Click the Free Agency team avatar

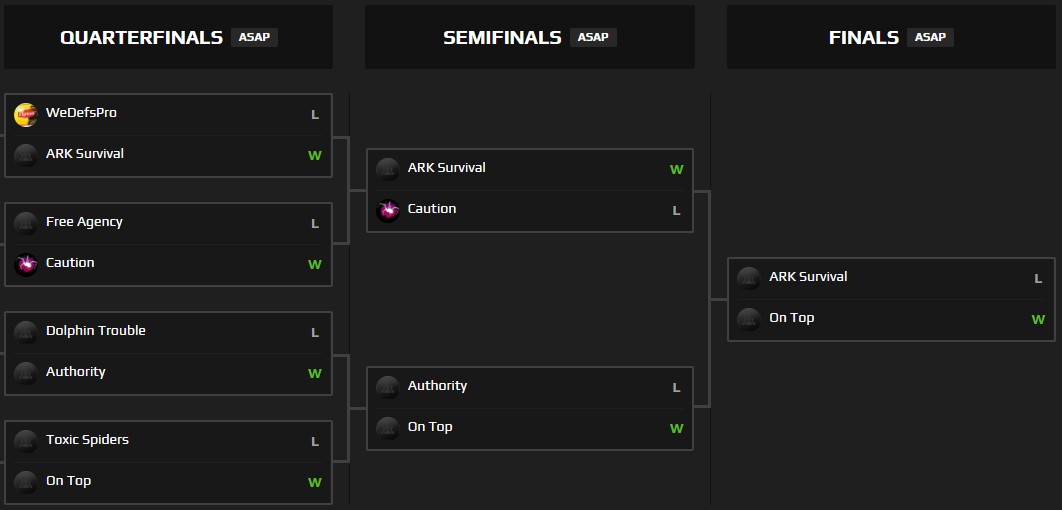26,224
